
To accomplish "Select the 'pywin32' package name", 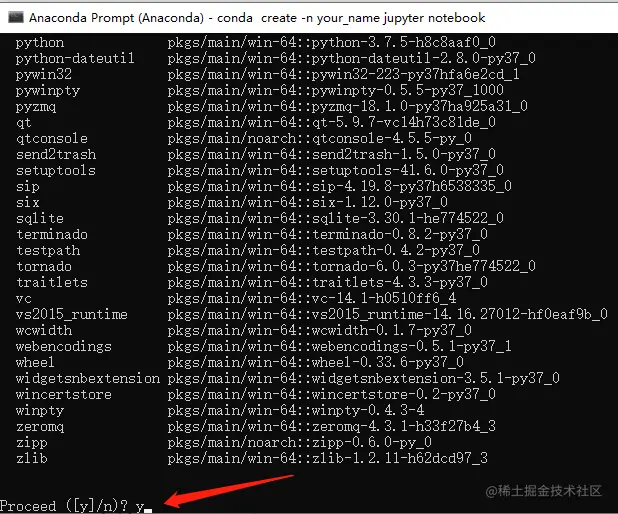I will point(44,74).
